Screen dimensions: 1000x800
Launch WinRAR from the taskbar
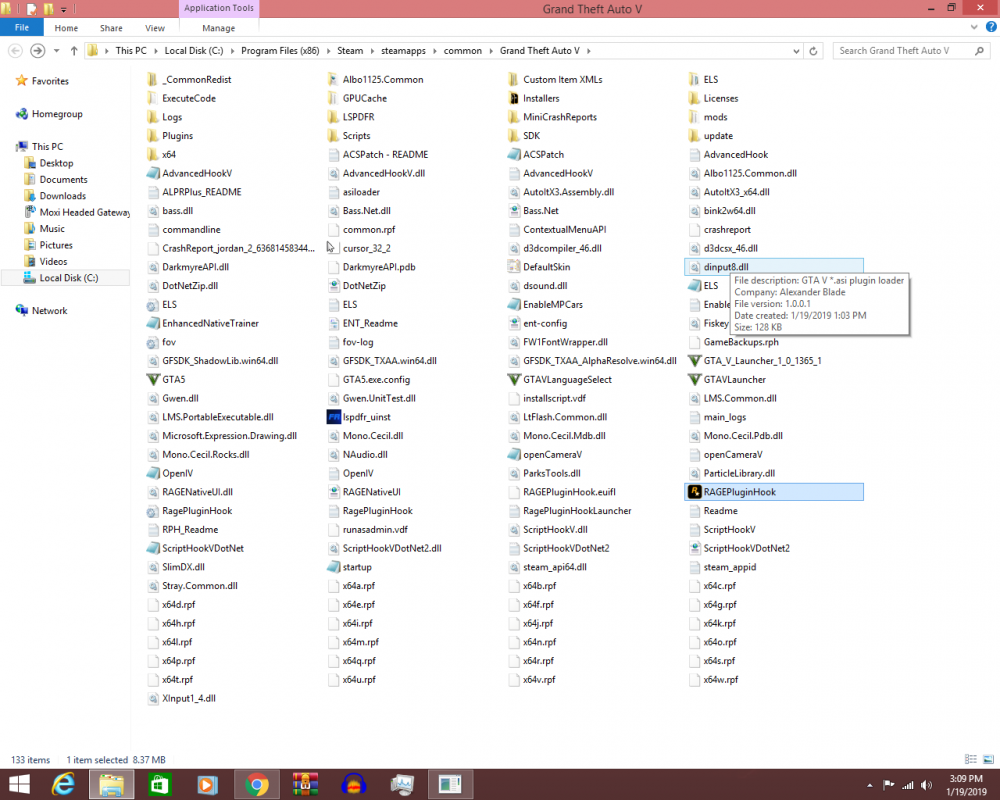(x=305, y=784)
